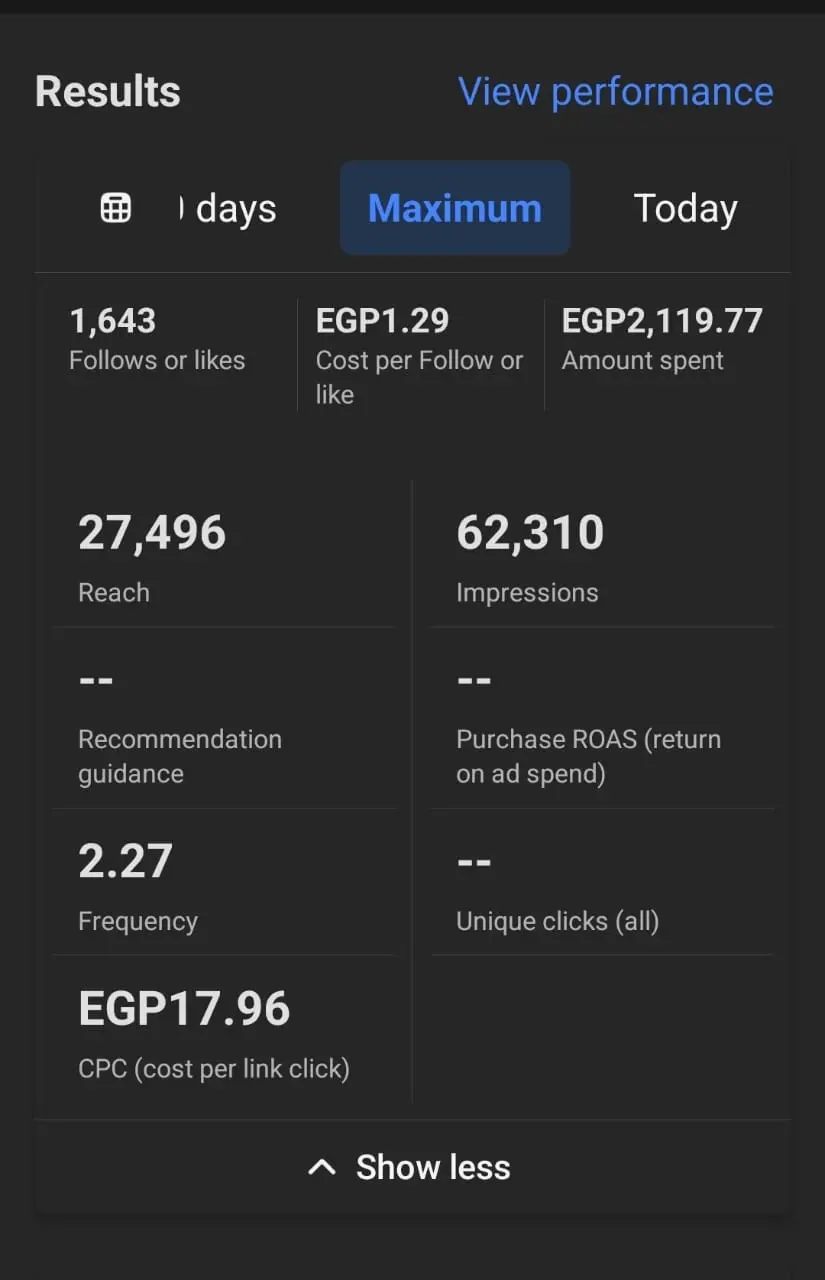Viewport: 825px width, 1280px height.
Task: Click the Results section heading
Action: [x=108, y=92]
